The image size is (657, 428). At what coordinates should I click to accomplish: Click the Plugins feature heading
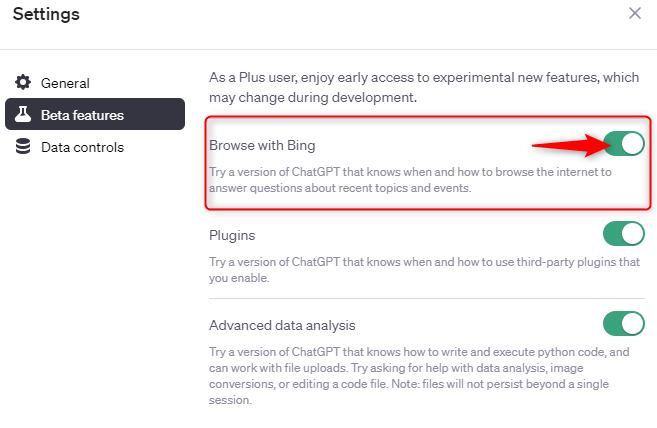pyautogui.click(x=232, y=235)
